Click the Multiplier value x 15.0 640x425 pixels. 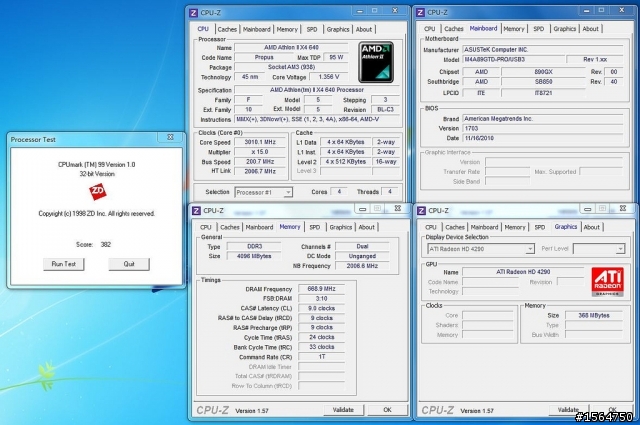point(260,152)
